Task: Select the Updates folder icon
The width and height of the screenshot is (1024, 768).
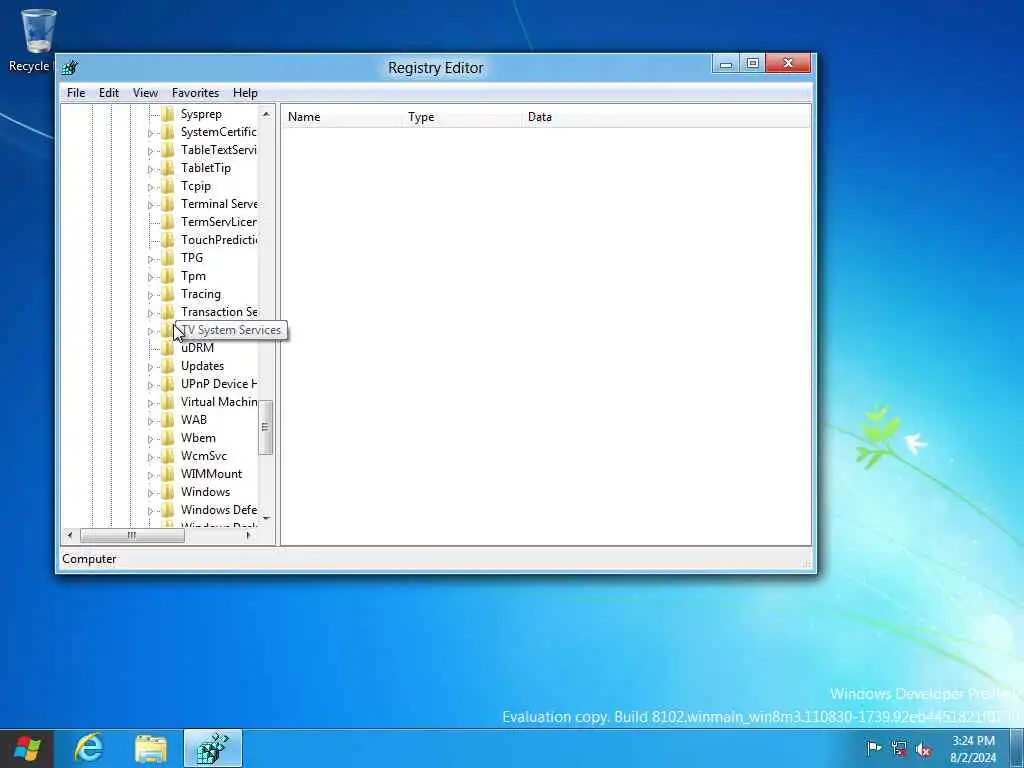Action: 168,366
